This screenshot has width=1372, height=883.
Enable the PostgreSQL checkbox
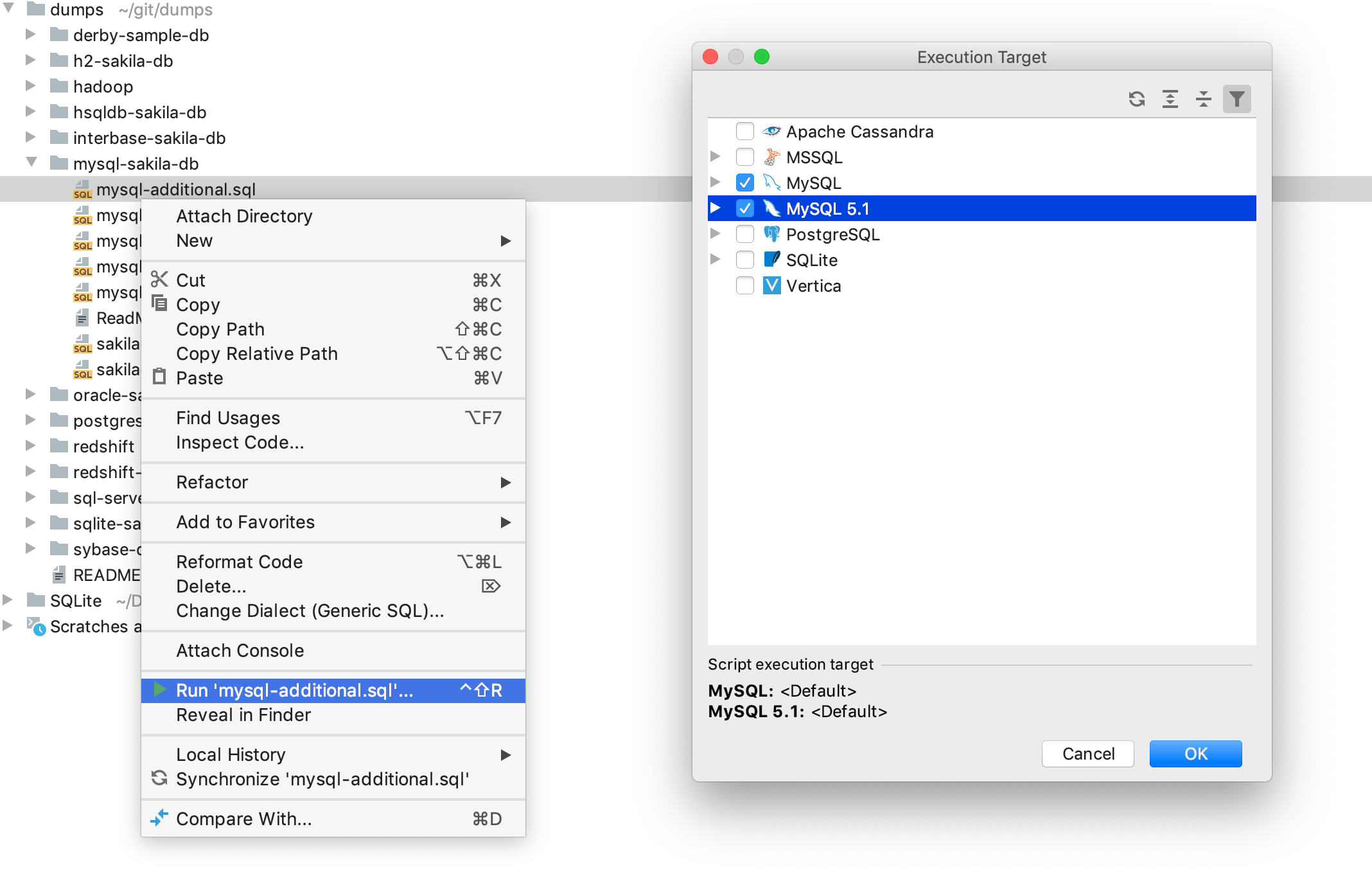[744, 234]
